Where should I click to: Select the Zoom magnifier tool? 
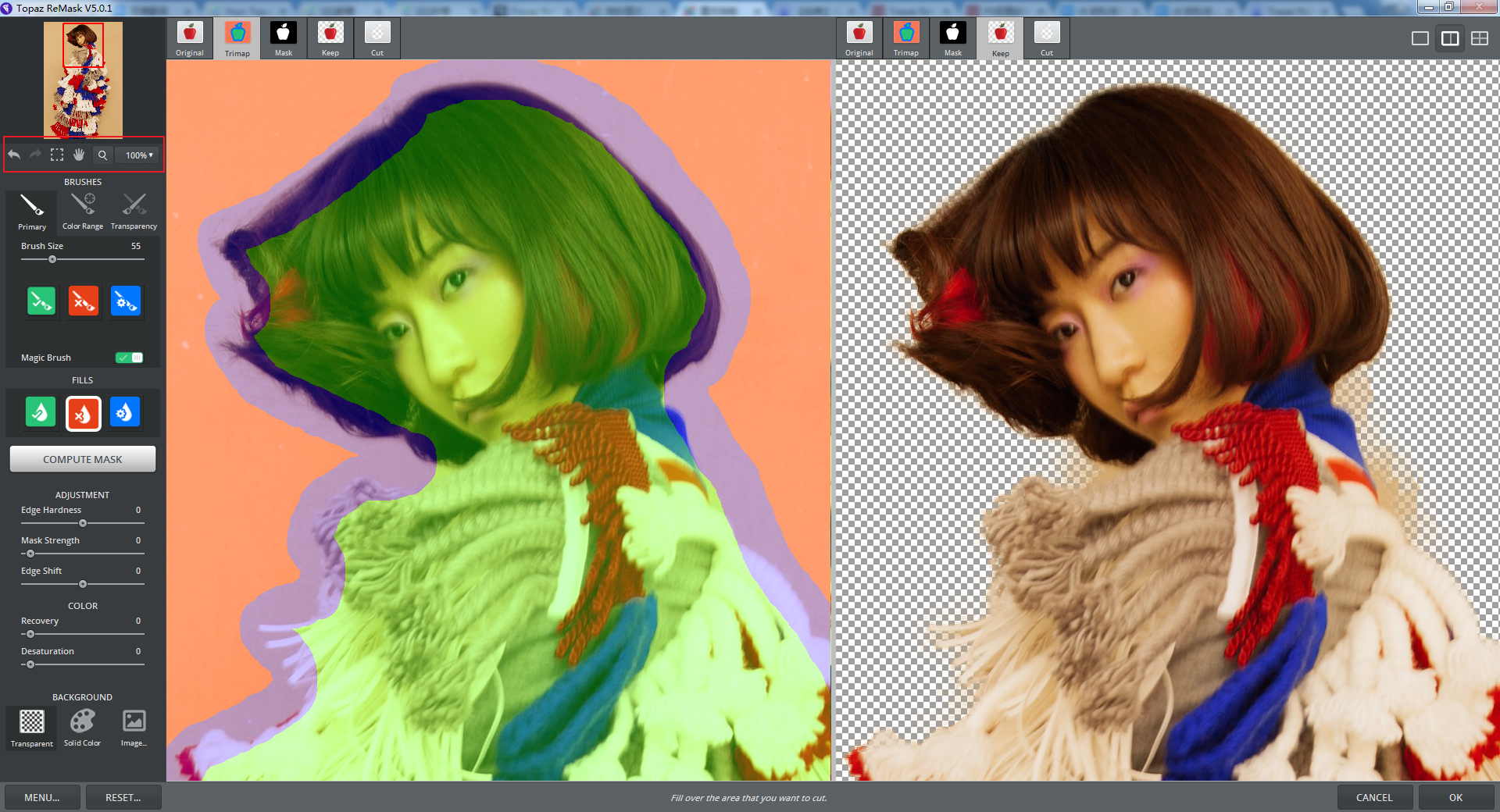coord(102,155)
